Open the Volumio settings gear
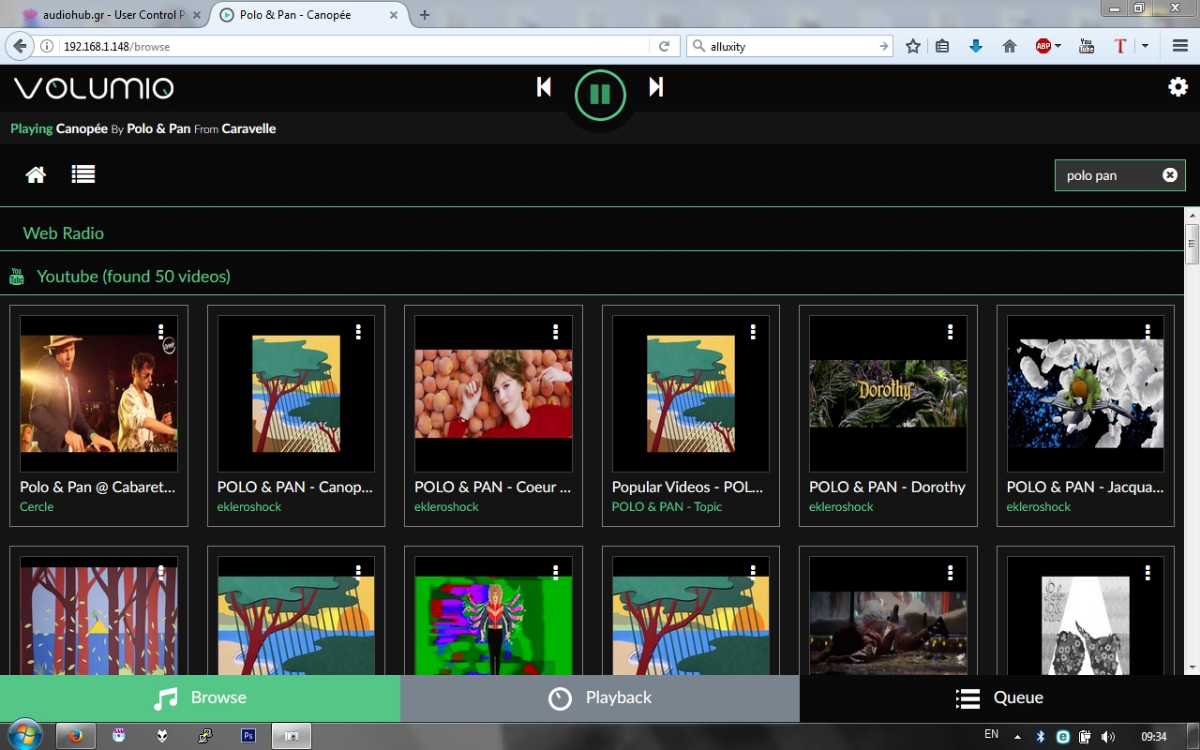1200x750 pixels. (1178, 87)
